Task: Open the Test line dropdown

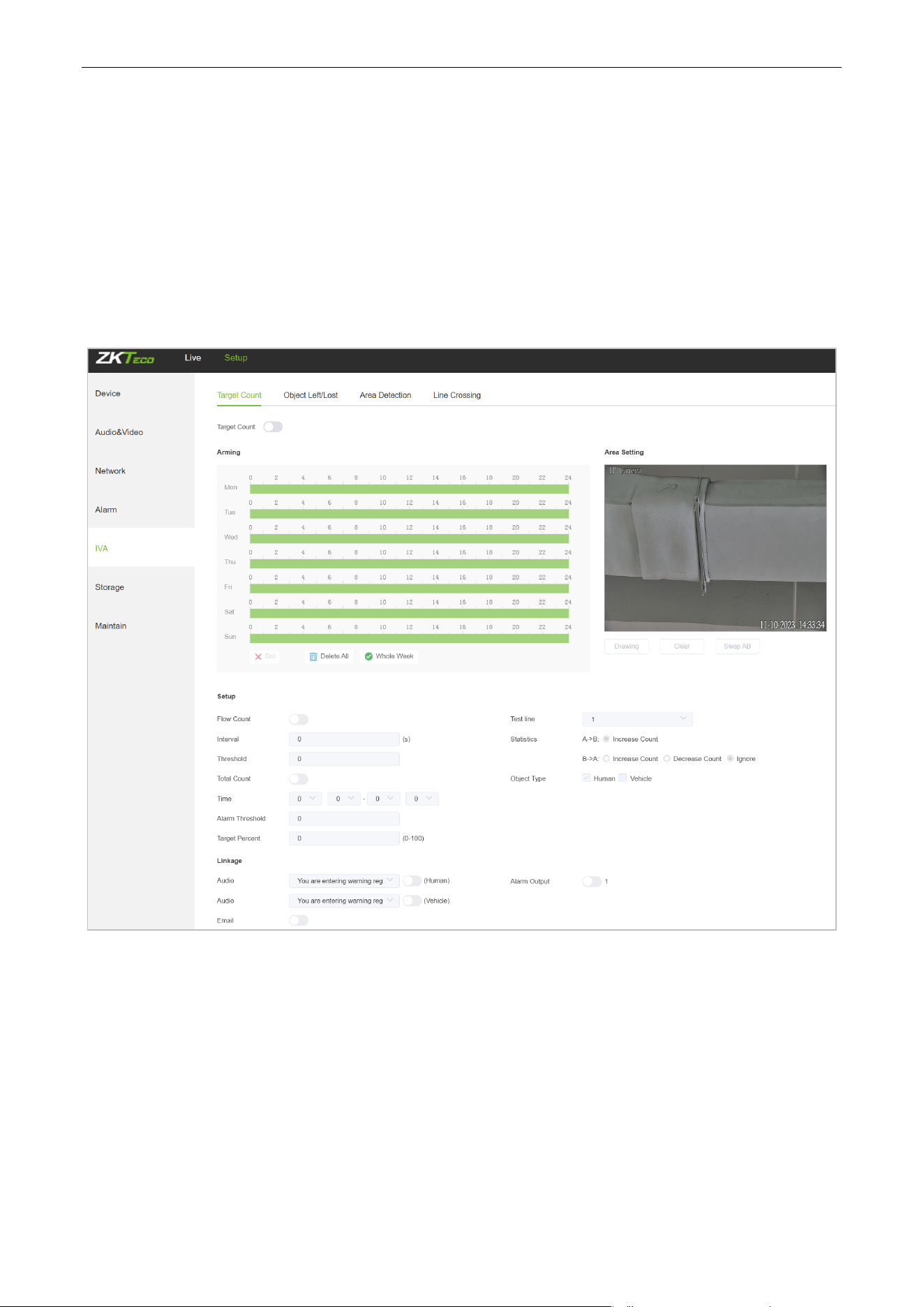Action: click(x=637, y=719)
